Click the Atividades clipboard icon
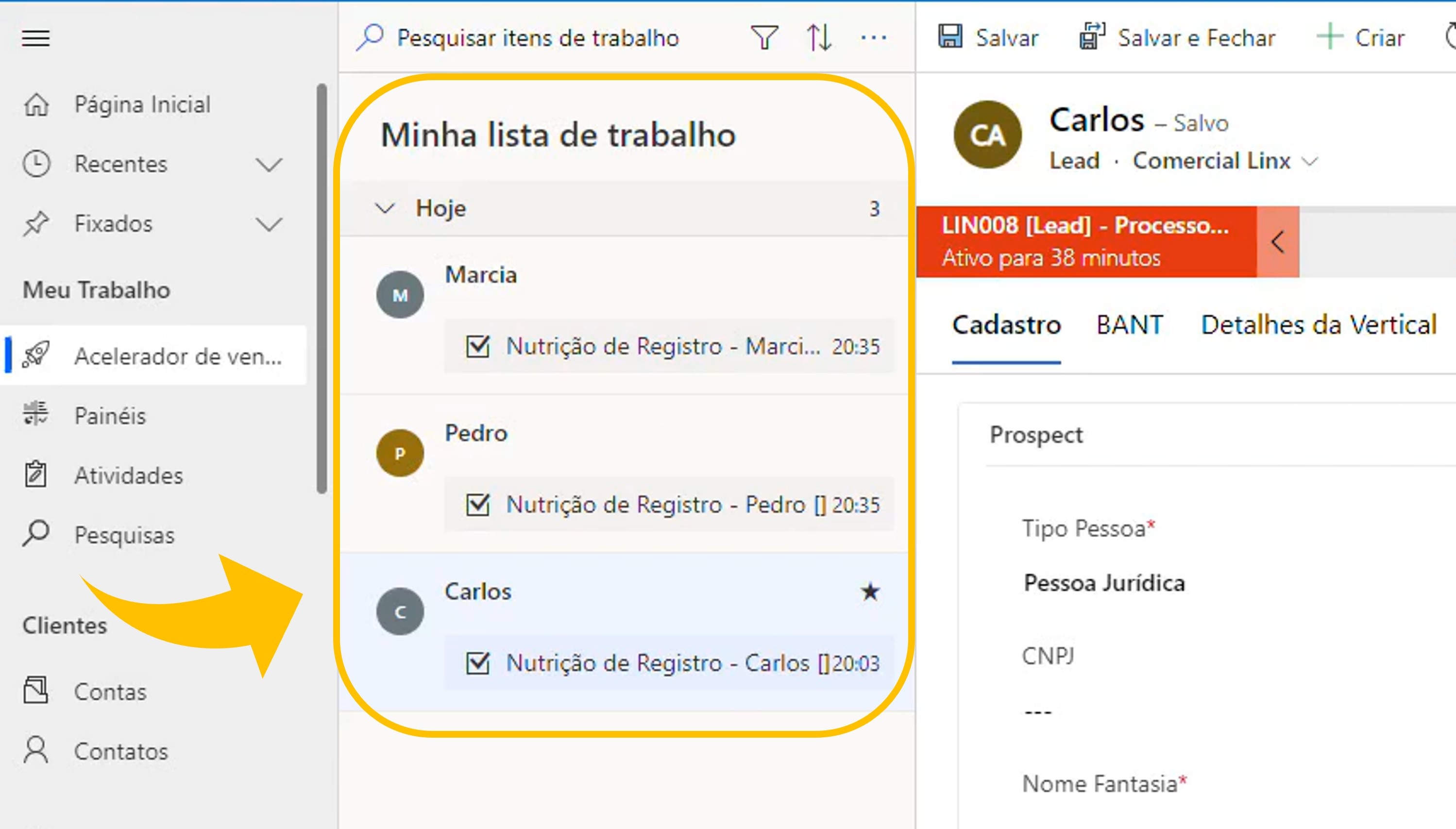Viewport: 1456px width, 829px height. [35, 475]
